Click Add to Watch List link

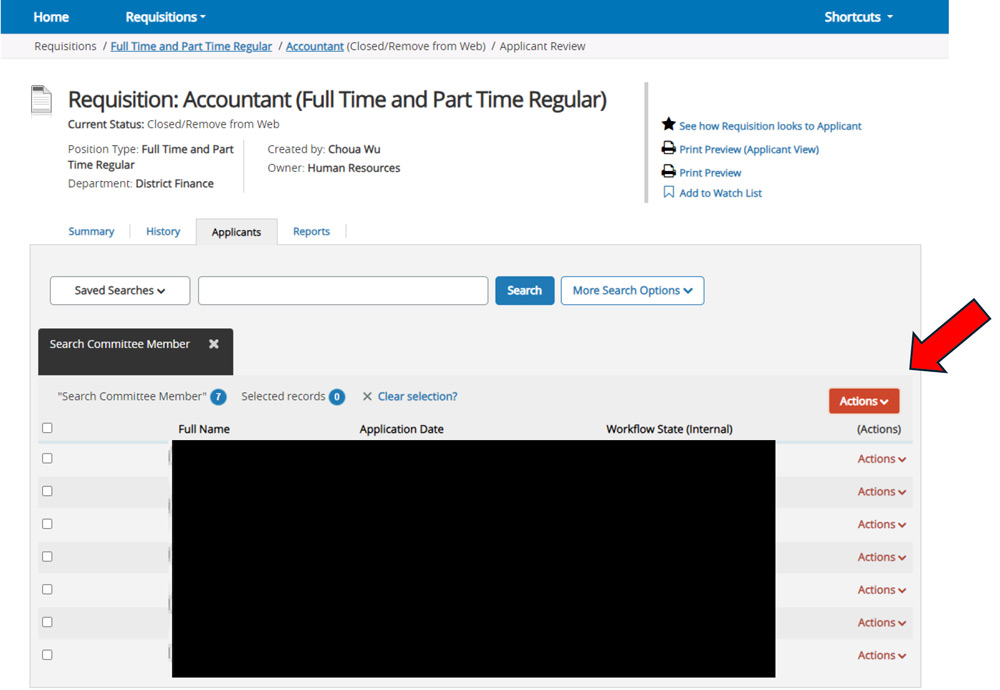pyautogui.click(x=720, y=193)
